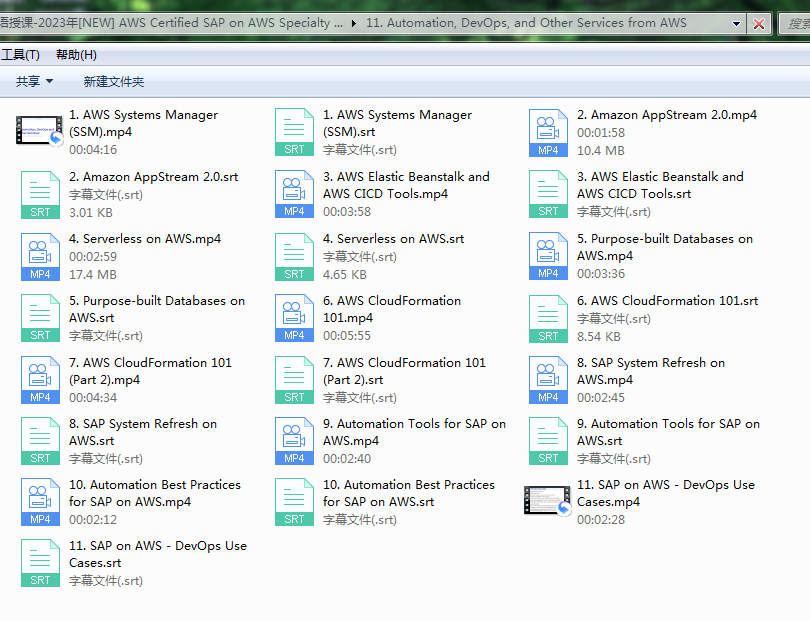Select file name 3. AWS Elastic Beanstalk and AWS CICD Tools.srt
Image resolution: width=810 pixels, height=621 pixels.
point(660,185)
